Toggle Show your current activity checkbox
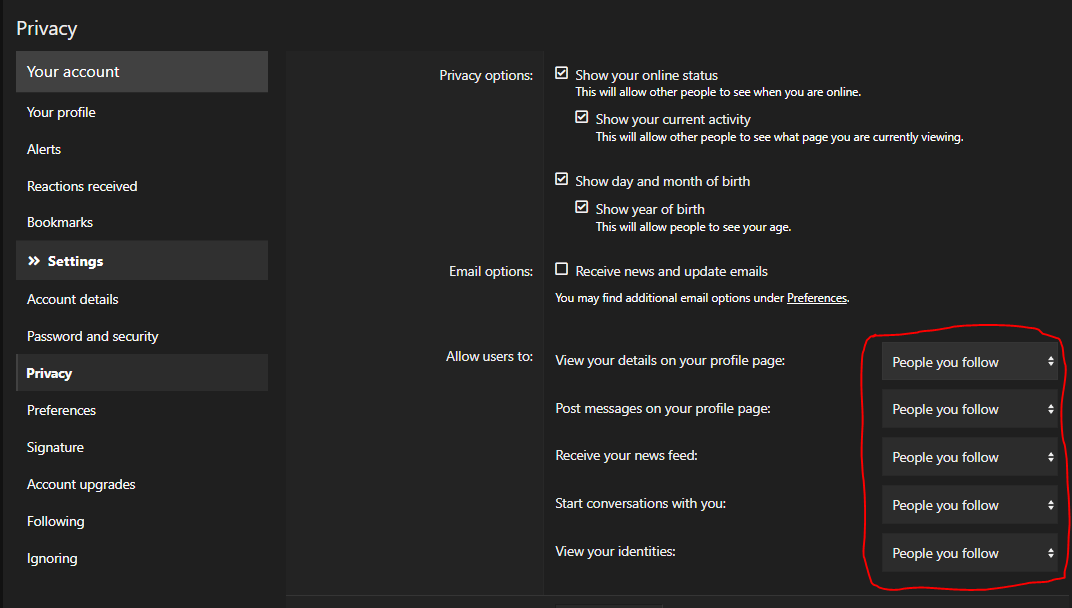The height and width of the screenshot is (608, 1072). [x=582, y=118]
